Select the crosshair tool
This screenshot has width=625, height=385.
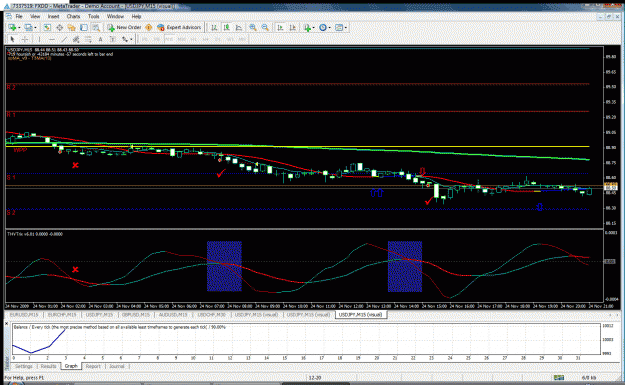click(x=25, y=39)
